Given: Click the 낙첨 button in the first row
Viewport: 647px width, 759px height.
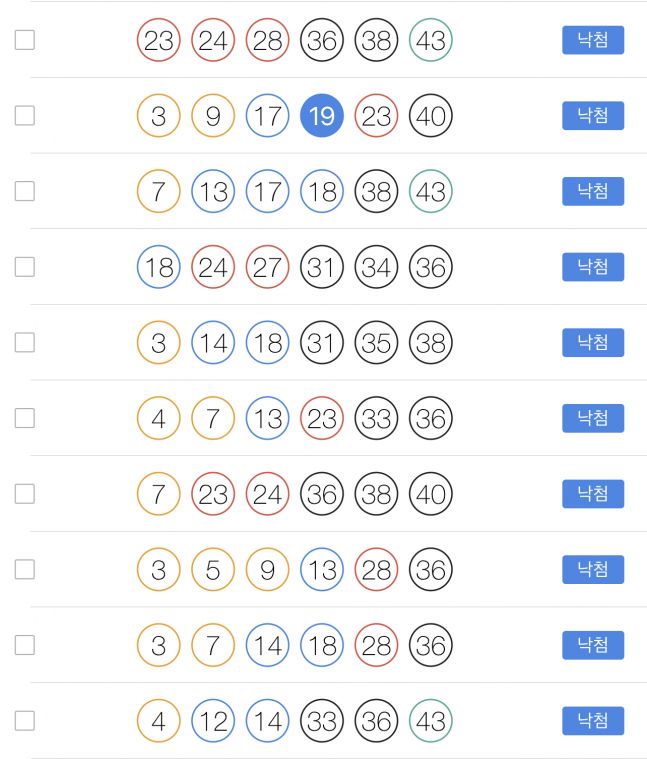Looking at the screenshot, I should coord(593,40).
